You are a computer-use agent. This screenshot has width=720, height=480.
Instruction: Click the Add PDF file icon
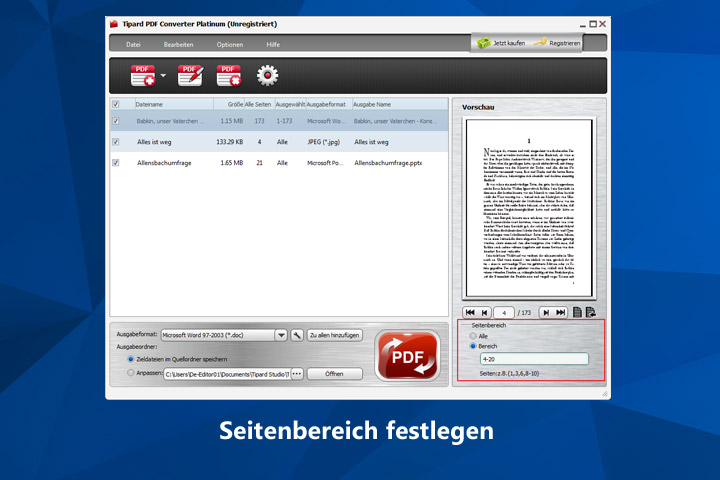143,76
